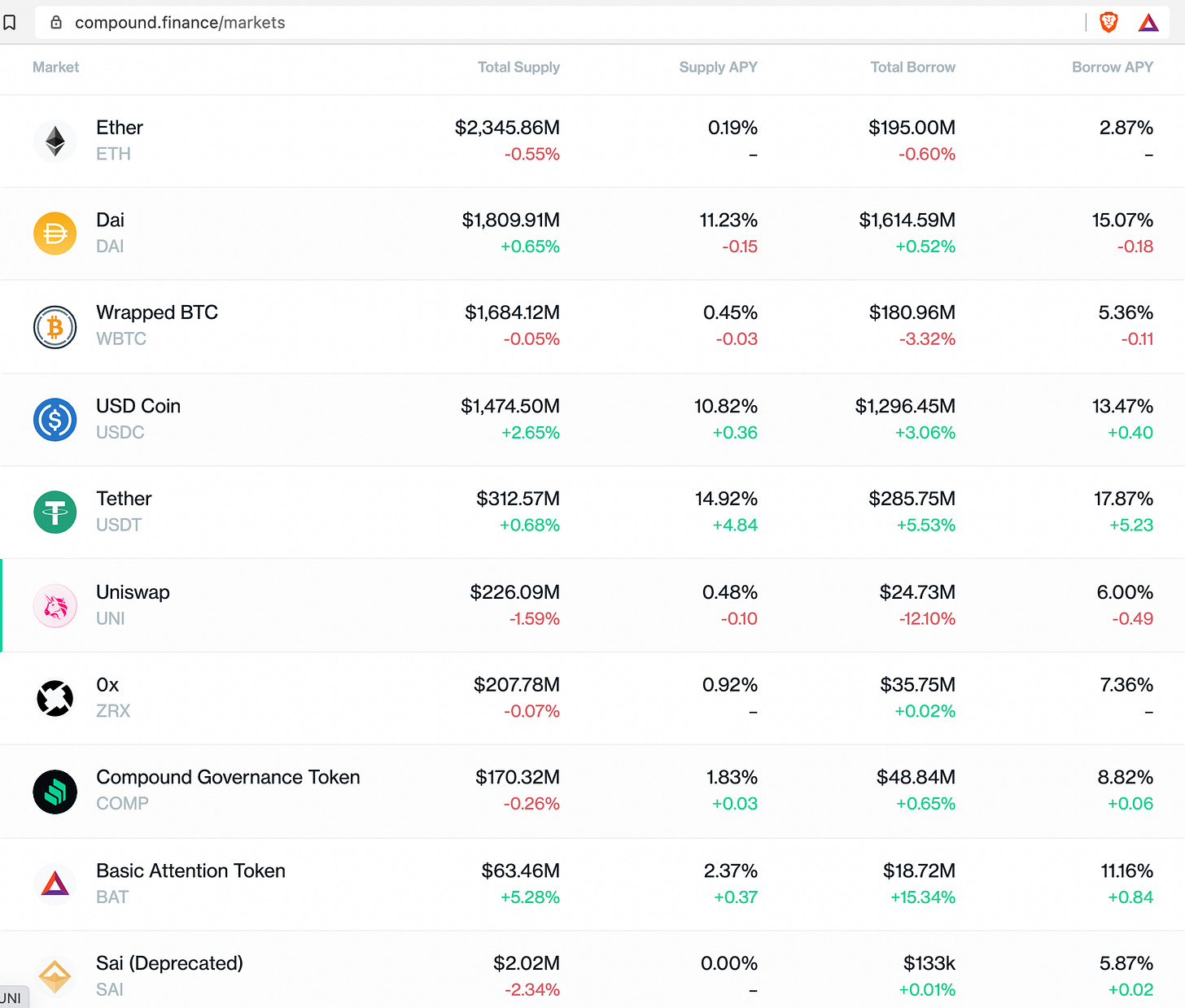
Task: Click Sai total borrow $133k
Action: click(x=929, y=964)
